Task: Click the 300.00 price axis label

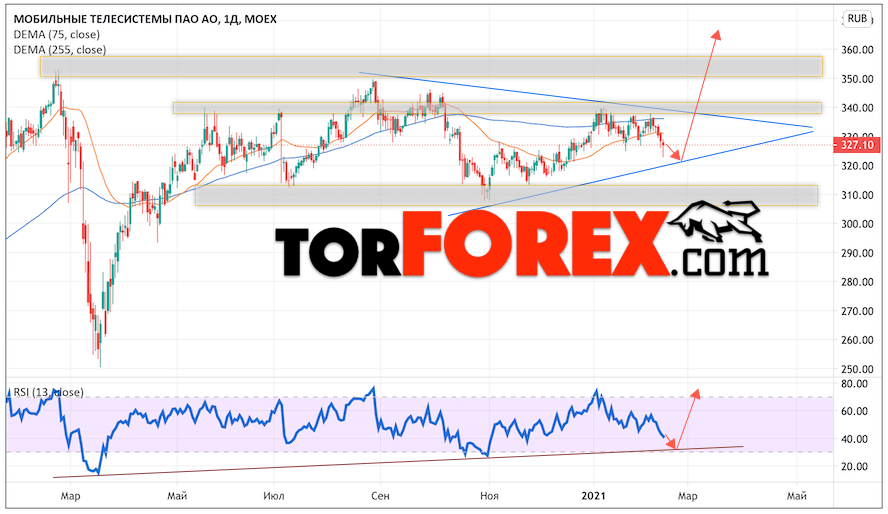Action: (857, 224)
